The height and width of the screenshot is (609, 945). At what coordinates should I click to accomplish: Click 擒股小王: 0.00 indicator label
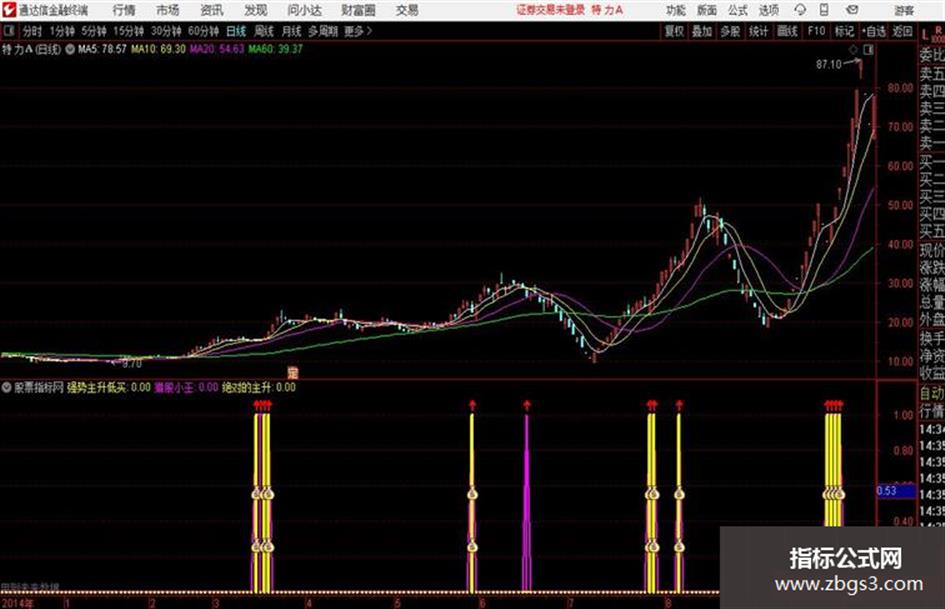click(186, 387)
